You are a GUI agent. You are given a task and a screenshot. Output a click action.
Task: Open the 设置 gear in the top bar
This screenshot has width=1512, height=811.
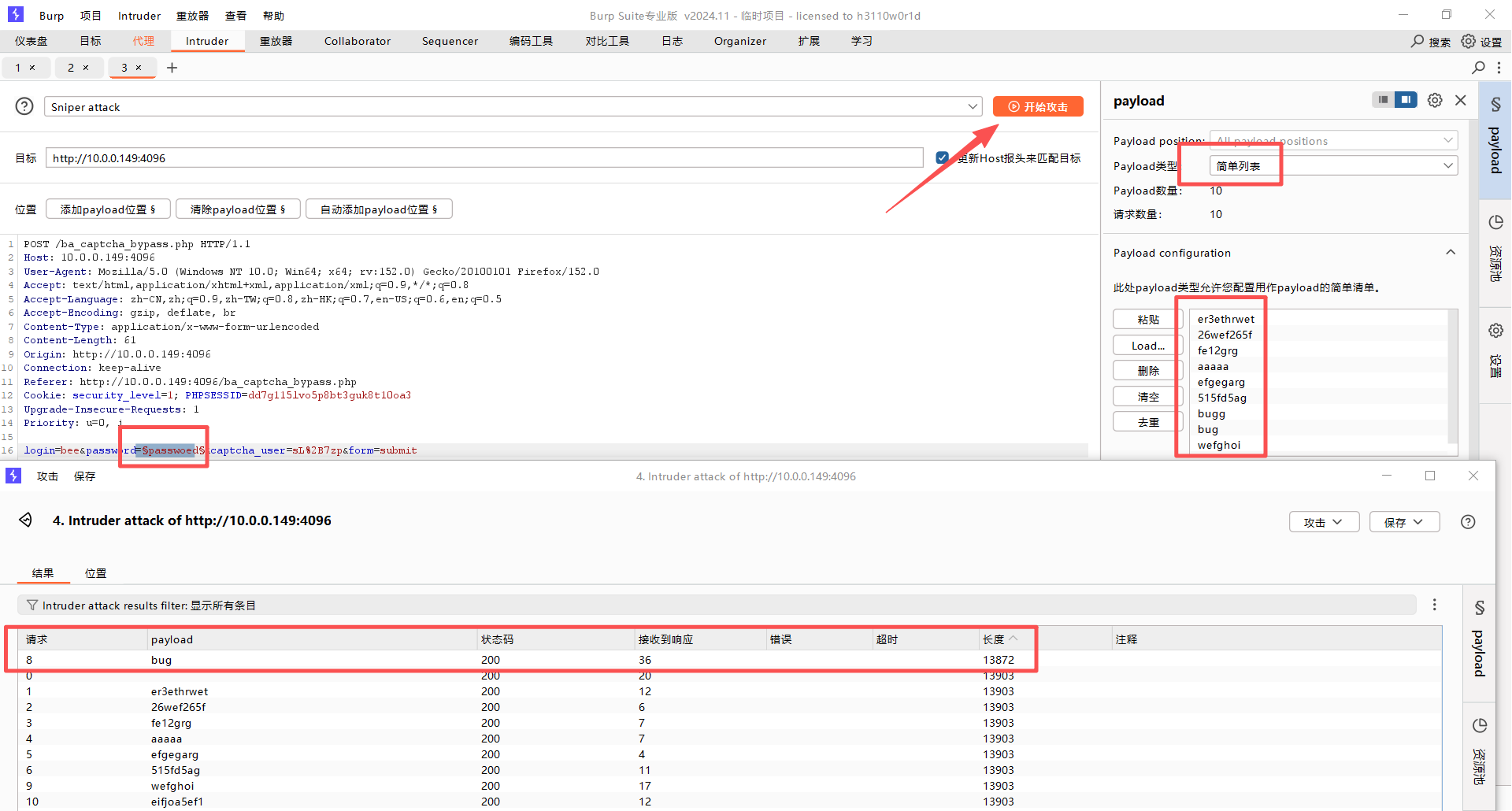pos(1469,41)
